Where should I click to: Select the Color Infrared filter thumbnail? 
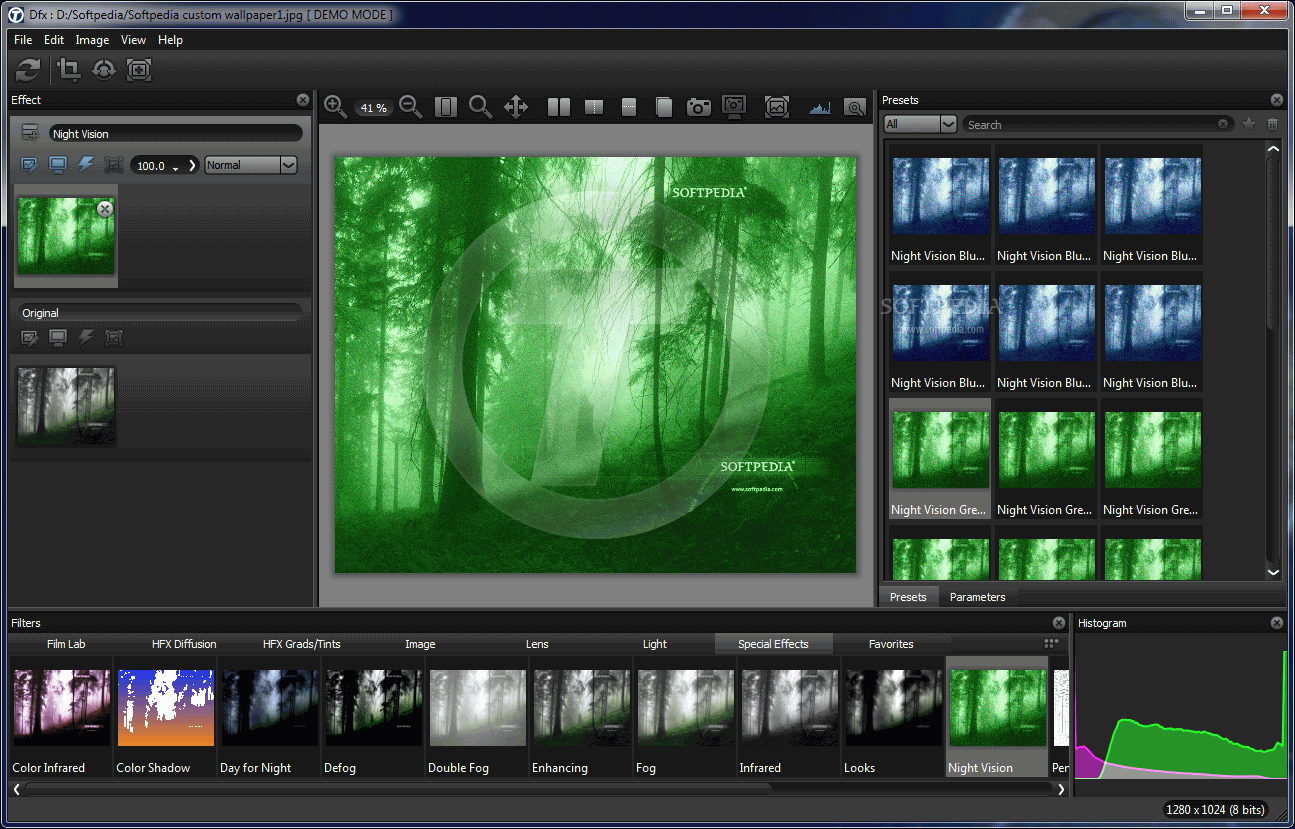[x=61, y=716]
